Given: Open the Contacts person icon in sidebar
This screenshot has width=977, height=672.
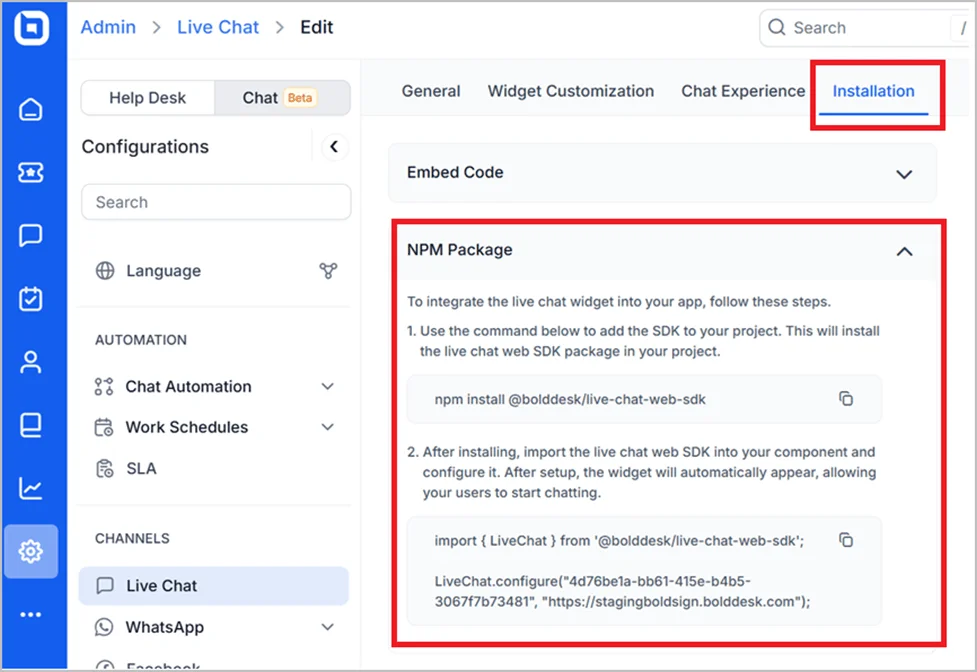Looking at the screenshot, I should [31, 362].
